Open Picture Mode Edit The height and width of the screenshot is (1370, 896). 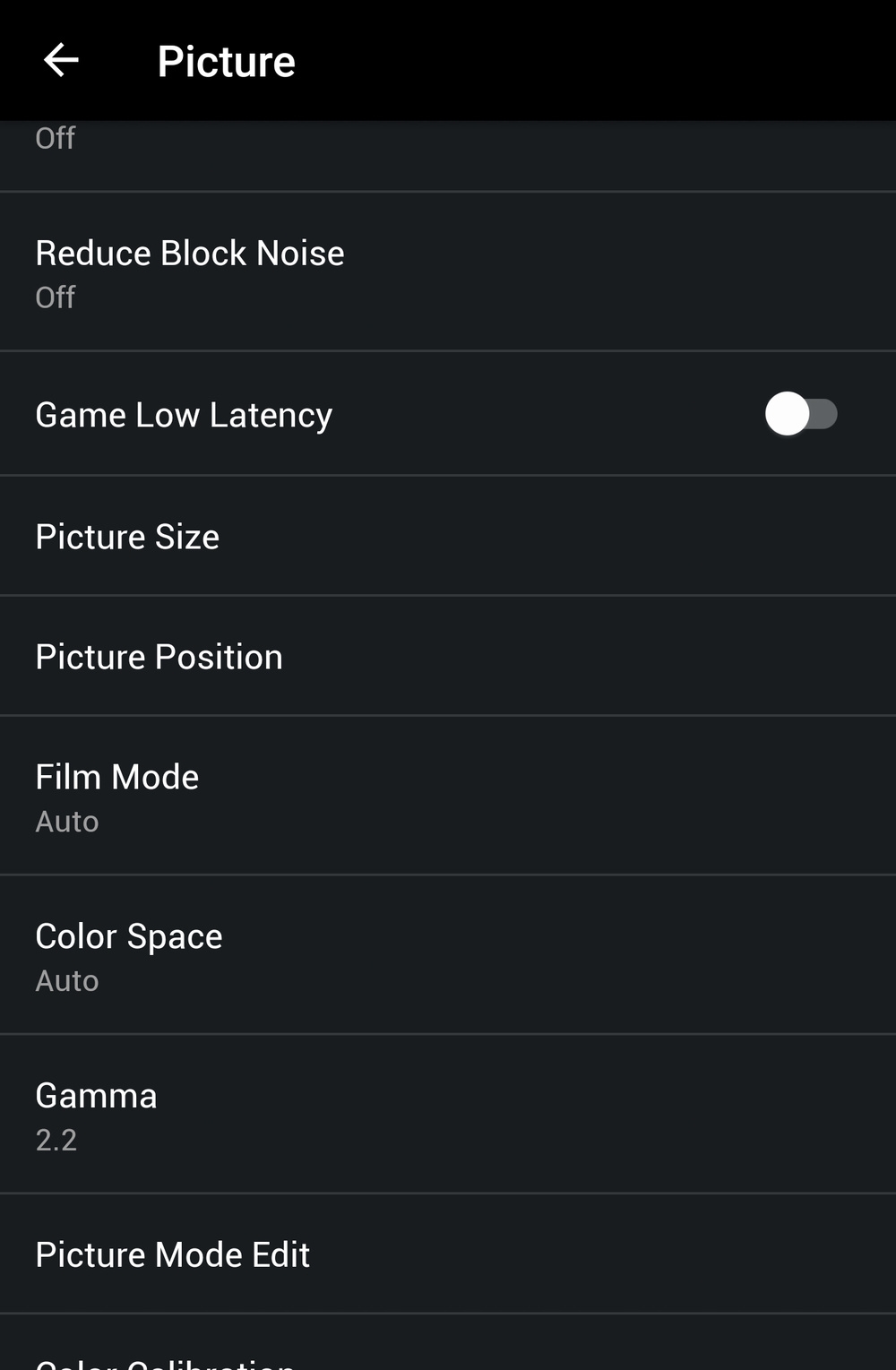coord(448,1254)
